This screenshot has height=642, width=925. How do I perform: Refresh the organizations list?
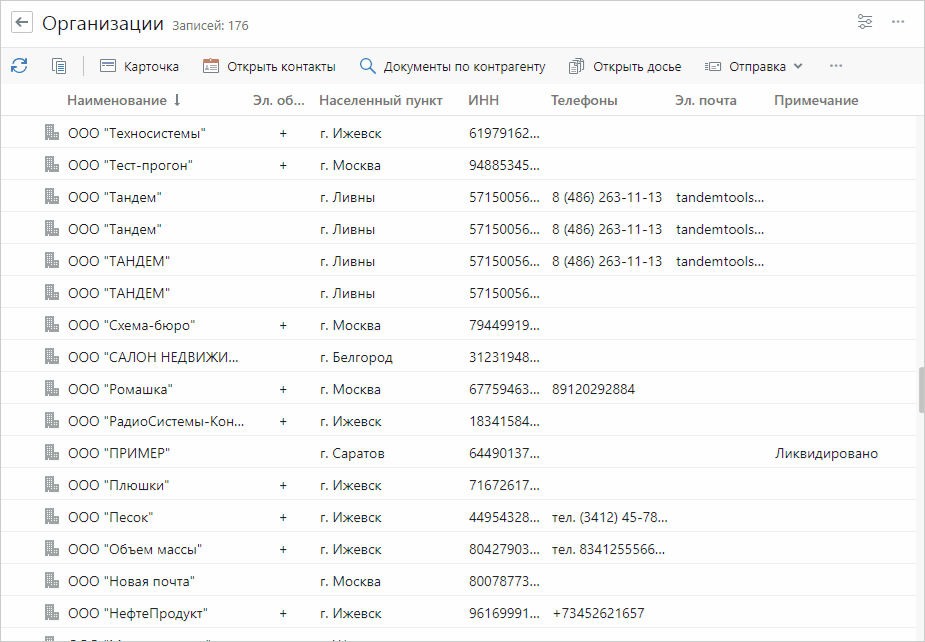(19, 66)
